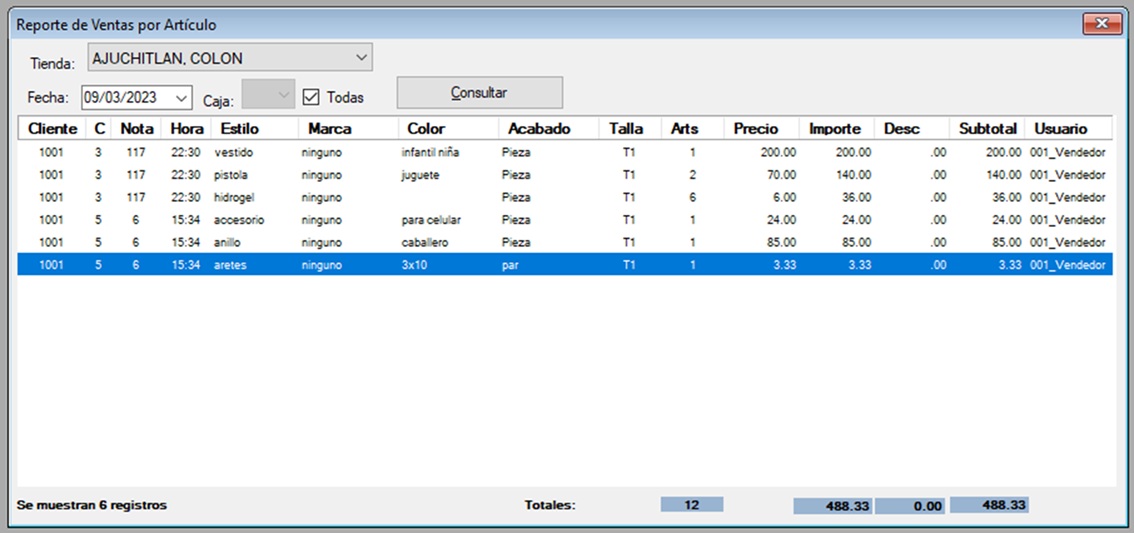Click the Importe column header
This screenshot has width=1134, height=533.
click(835, 128)
